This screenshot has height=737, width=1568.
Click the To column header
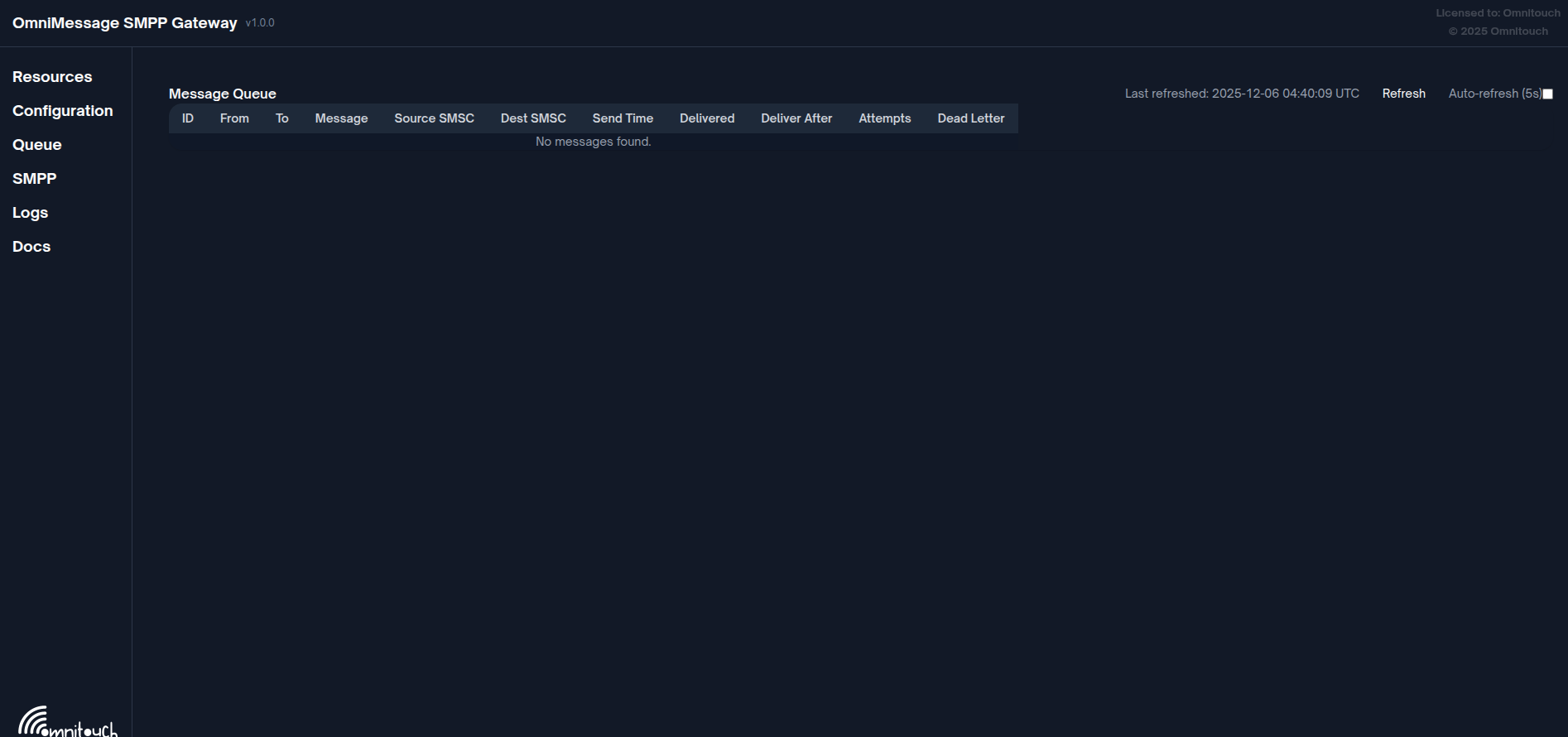282,118
